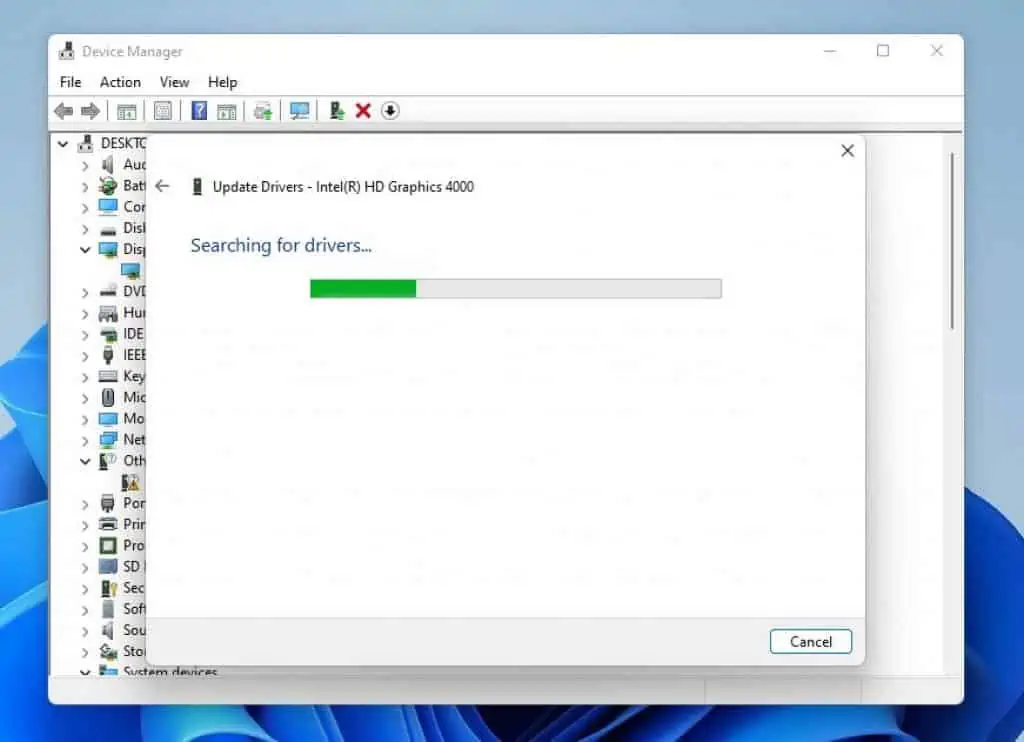
Task: Open the View menu
Action: (174, 82)
